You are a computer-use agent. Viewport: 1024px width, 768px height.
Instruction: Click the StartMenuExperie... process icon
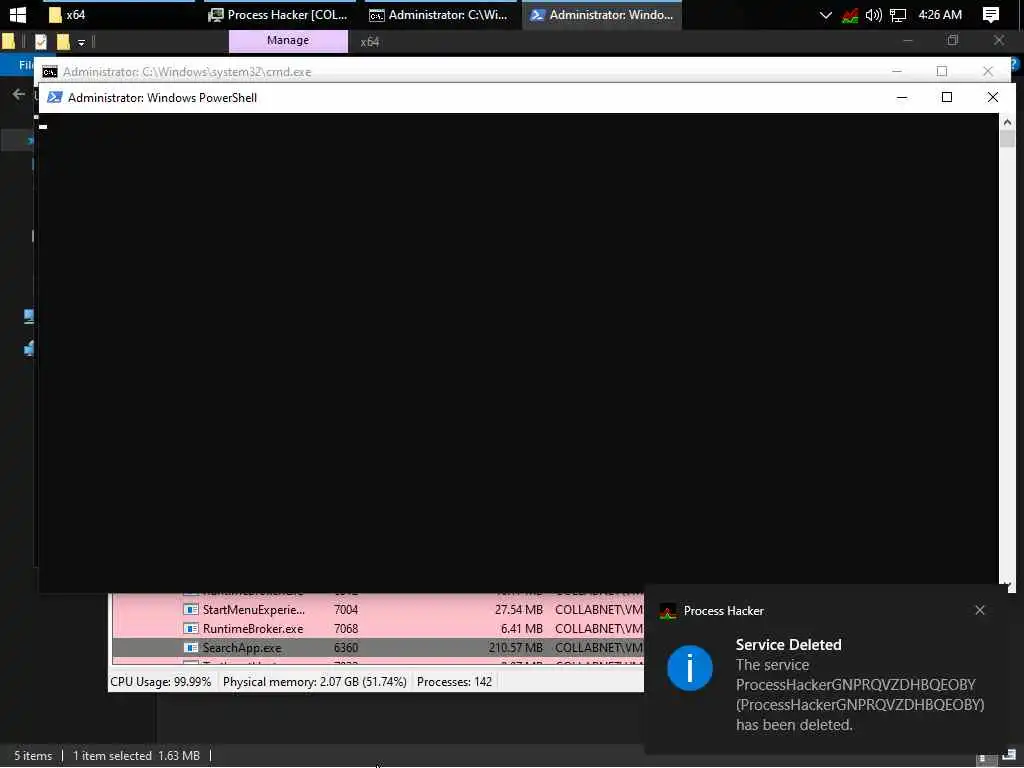coord(191,609)
